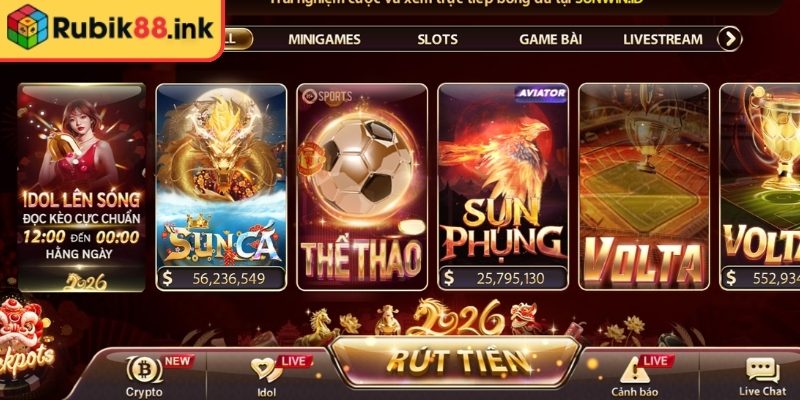
Task: Click the RÚT TIỀN button
Action: [455, 361]
